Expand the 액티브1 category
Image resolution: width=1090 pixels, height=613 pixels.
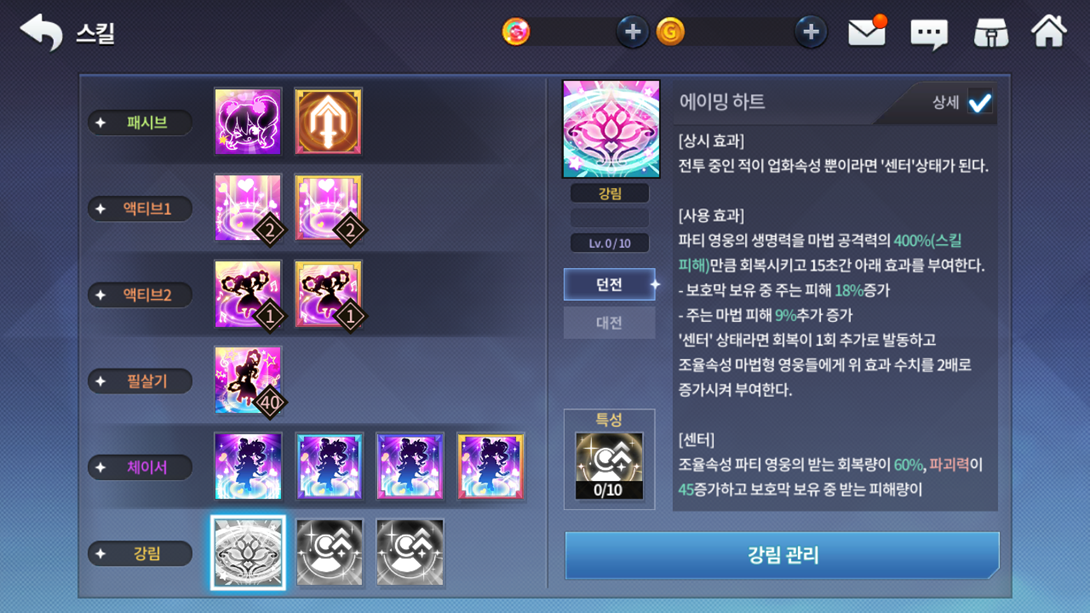coord(140,209)
